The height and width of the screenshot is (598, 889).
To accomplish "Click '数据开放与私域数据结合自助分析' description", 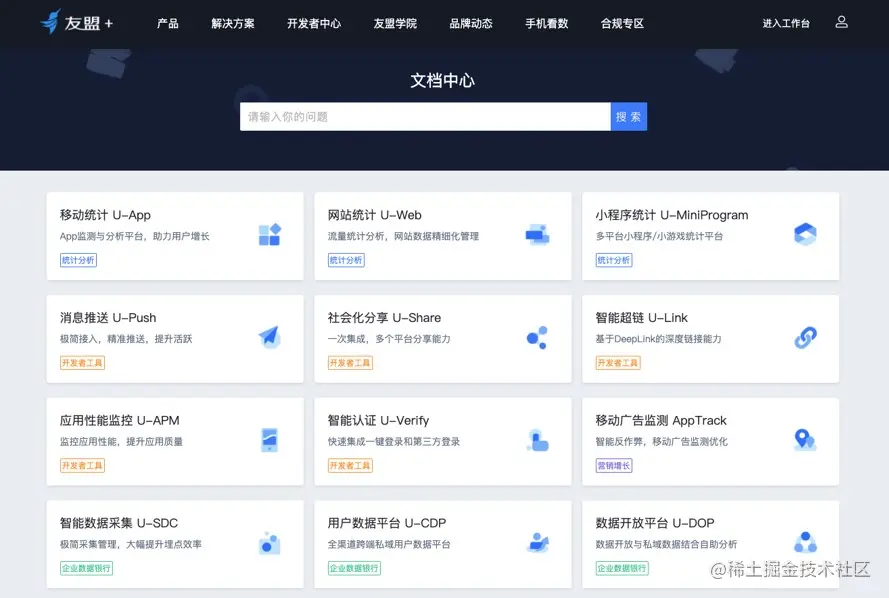I will click(666, 544).
